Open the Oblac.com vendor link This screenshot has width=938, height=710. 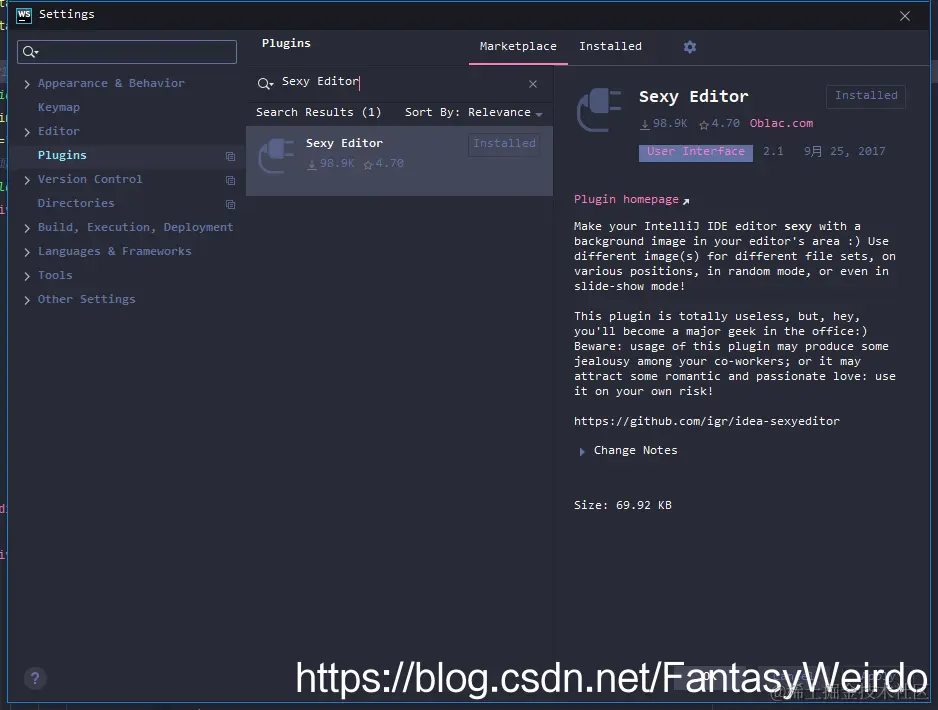781,123
